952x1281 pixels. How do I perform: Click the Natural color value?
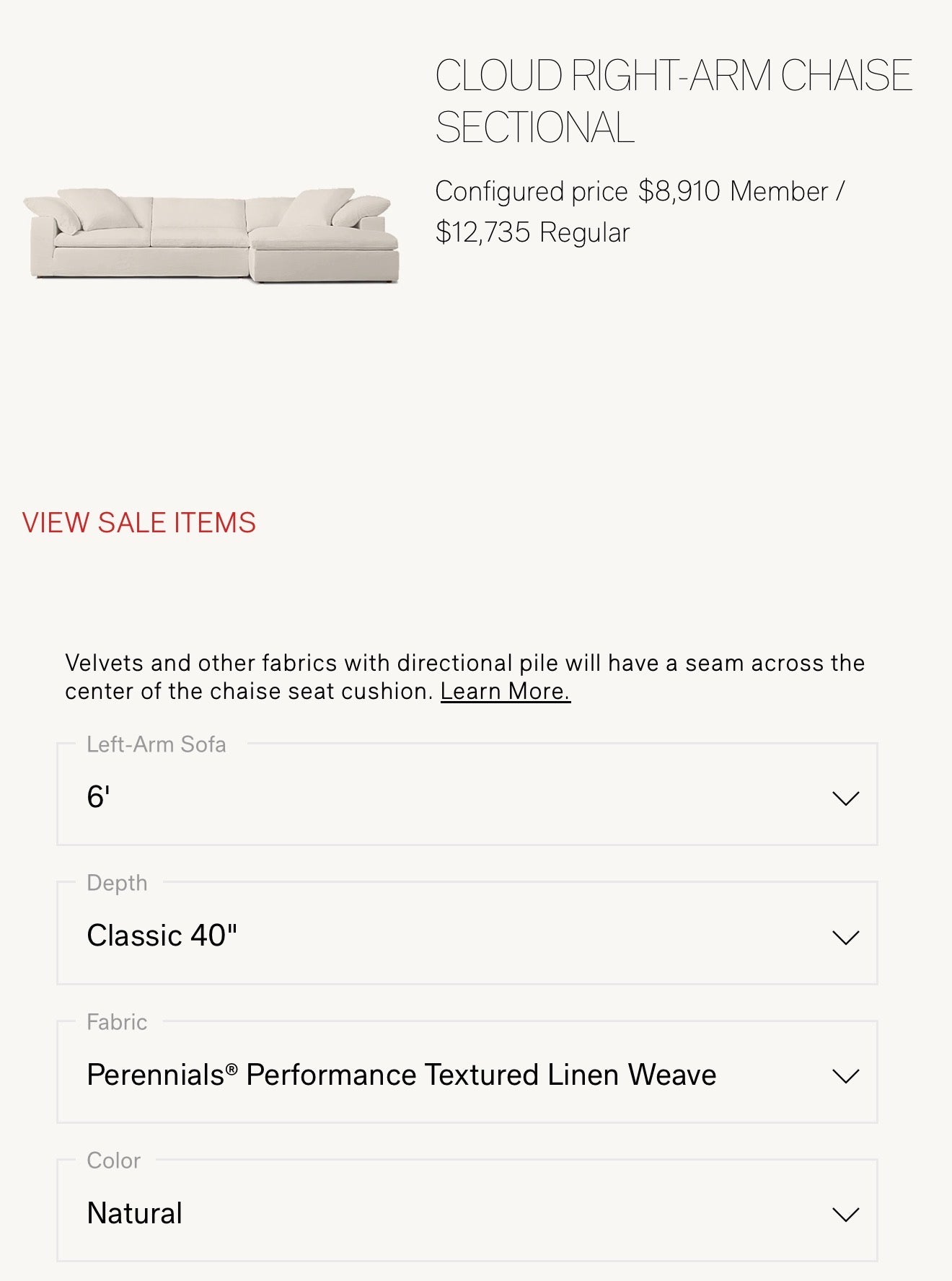click(135, 1213)
